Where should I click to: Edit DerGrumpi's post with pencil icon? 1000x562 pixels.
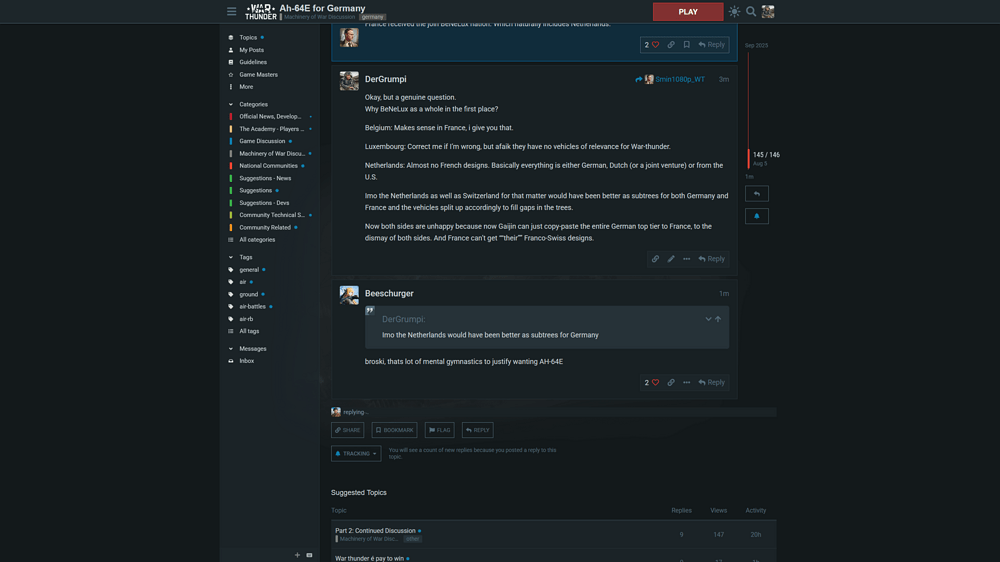pyautogui.click(x=671, y=259)
